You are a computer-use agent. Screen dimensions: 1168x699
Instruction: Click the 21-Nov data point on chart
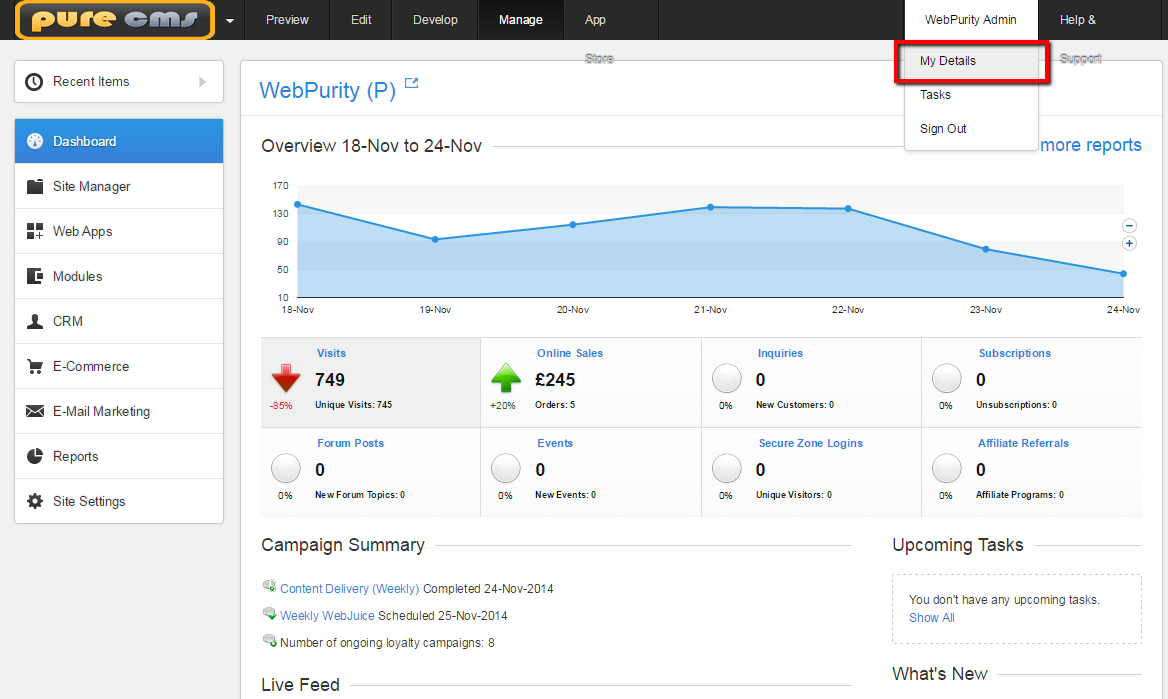710,207
